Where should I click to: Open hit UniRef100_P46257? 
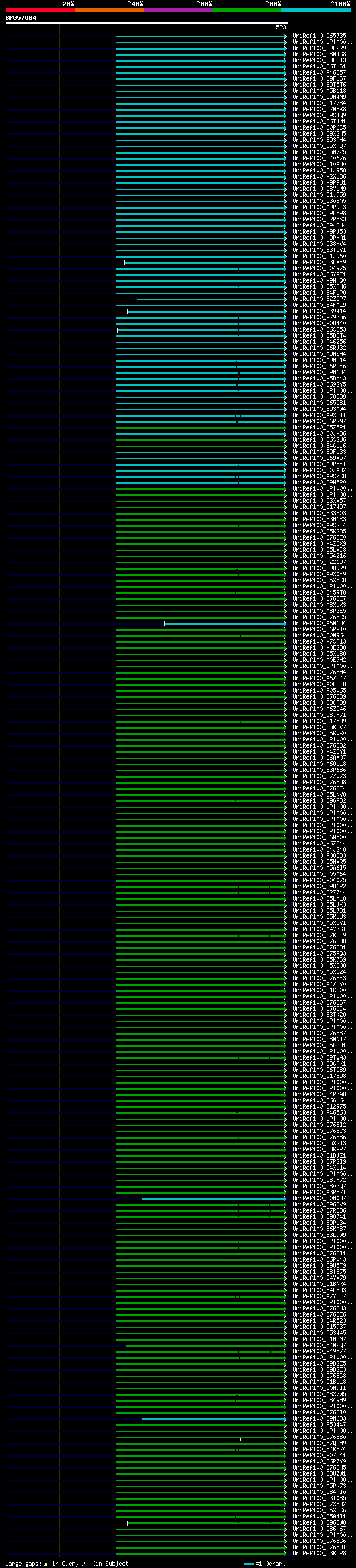click(x=319, y=72)
